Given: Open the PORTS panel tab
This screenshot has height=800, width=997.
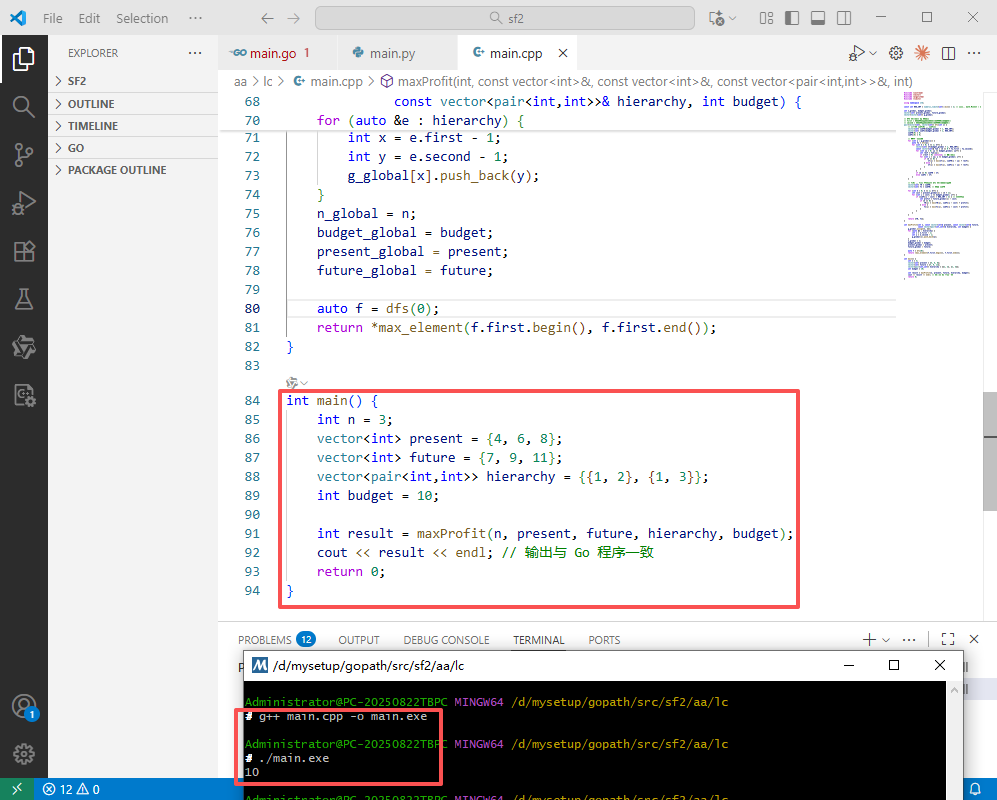Looking at the screenshot, I should (x=604, y=640).
